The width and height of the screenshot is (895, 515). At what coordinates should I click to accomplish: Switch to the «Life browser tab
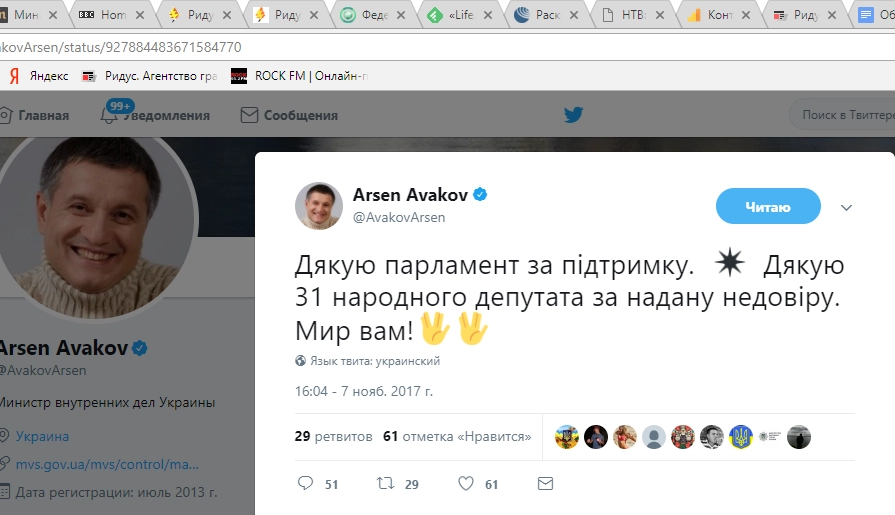pos(459,15)
